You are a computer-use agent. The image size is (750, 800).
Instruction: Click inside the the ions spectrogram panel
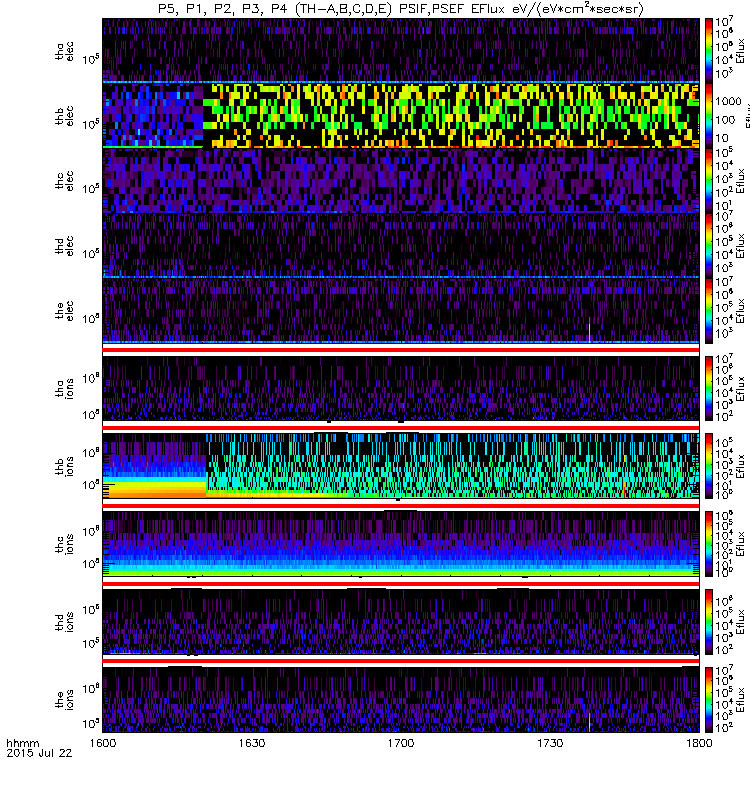tap(401, 700)
